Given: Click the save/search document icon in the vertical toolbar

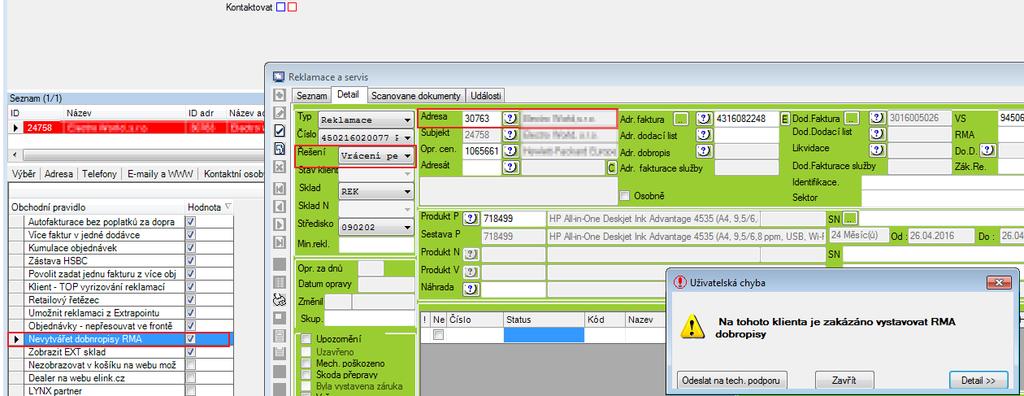Looking at the screenshot, I should point(280,148).
